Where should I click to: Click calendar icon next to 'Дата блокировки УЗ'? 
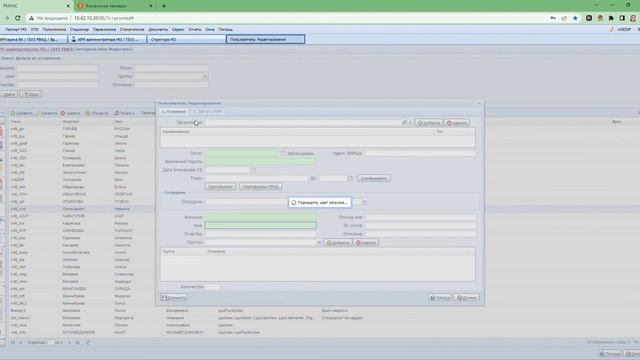(x=253, y=170)
